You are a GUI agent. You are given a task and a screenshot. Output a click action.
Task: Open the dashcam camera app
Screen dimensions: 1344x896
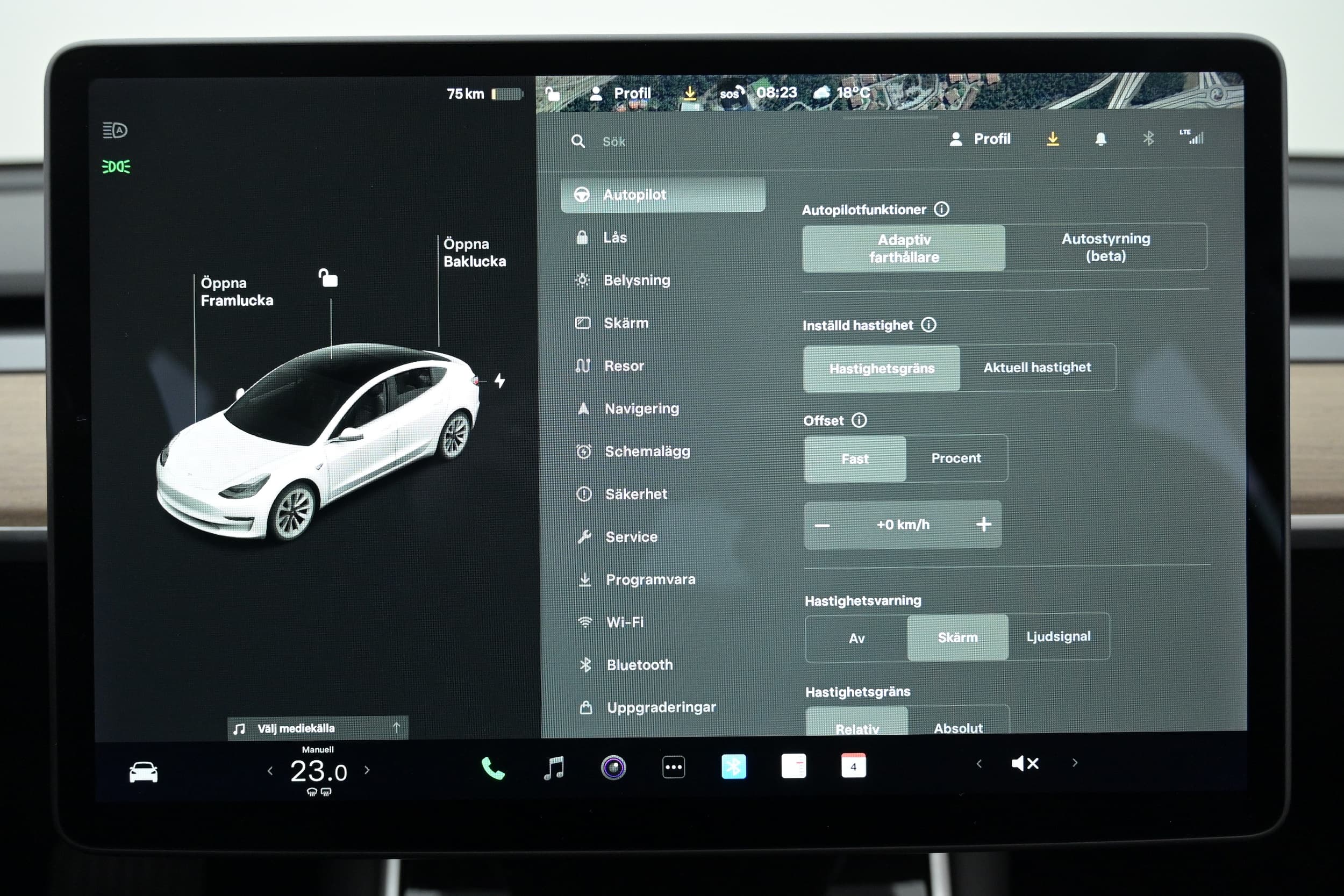tap(613, 768)
